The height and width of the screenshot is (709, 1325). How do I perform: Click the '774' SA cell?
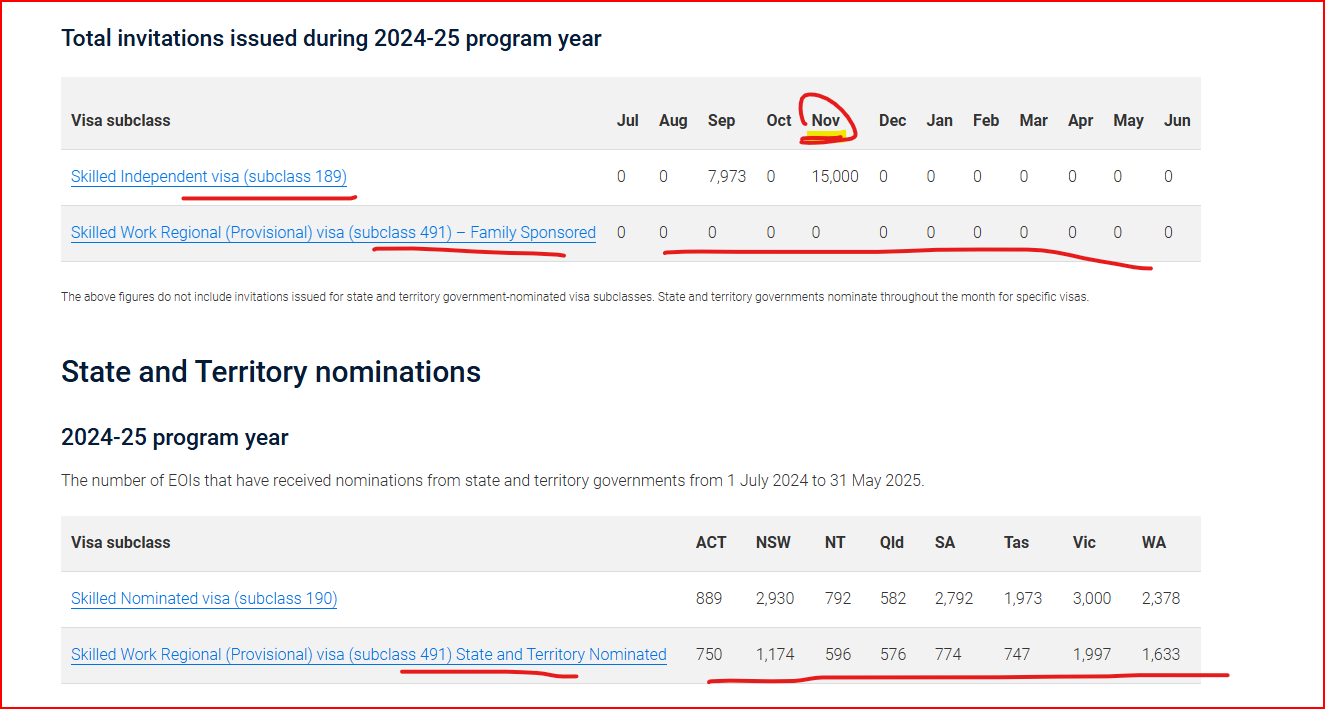coord(948,655)
